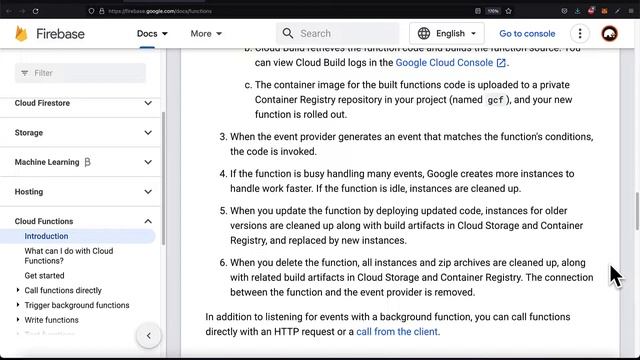Expand the Machine Learning section
The image size is (640, 360).
pyautogui.click(x=148, y=162)
